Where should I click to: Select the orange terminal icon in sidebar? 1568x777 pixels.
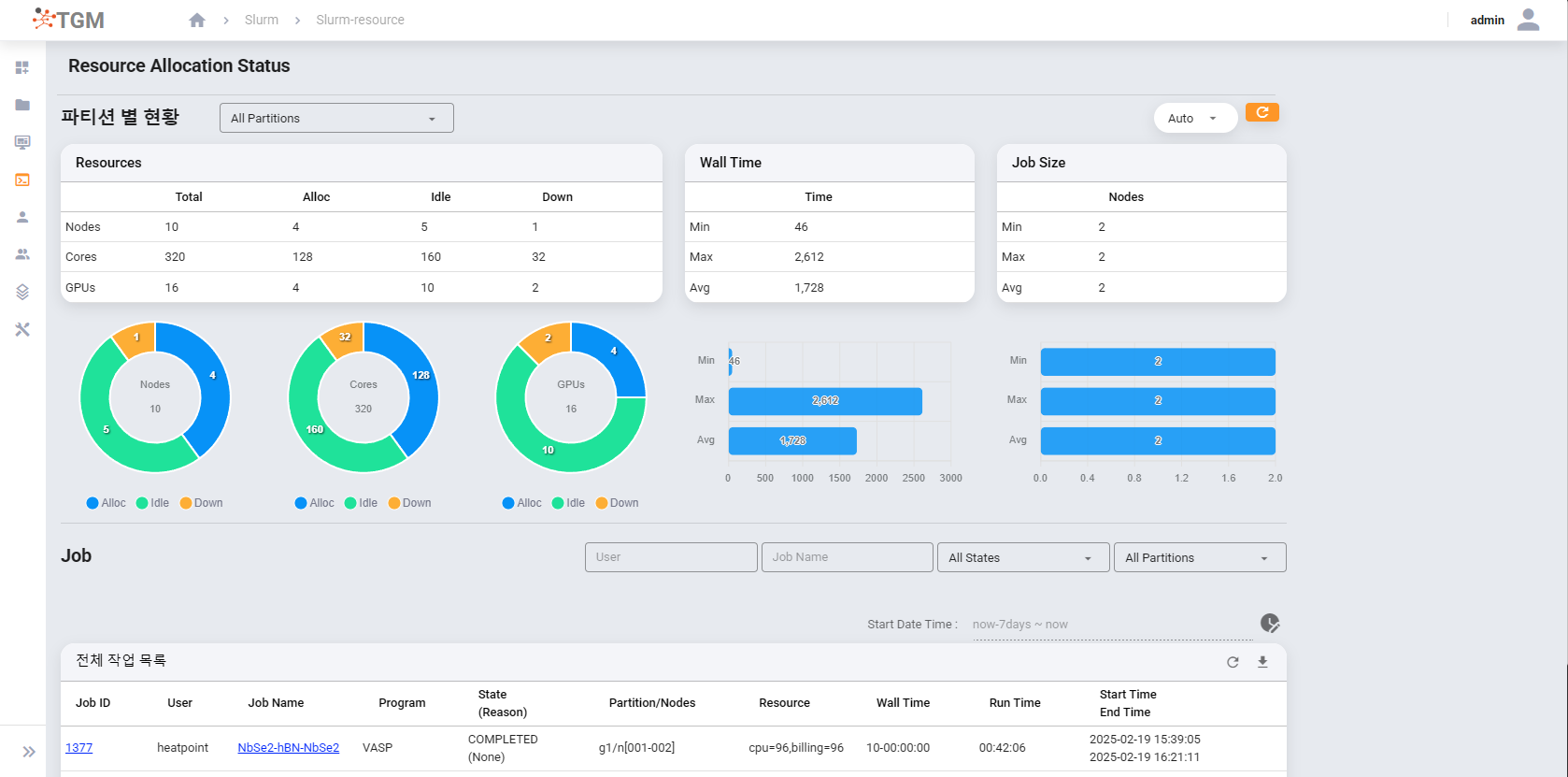click(22, 180)
